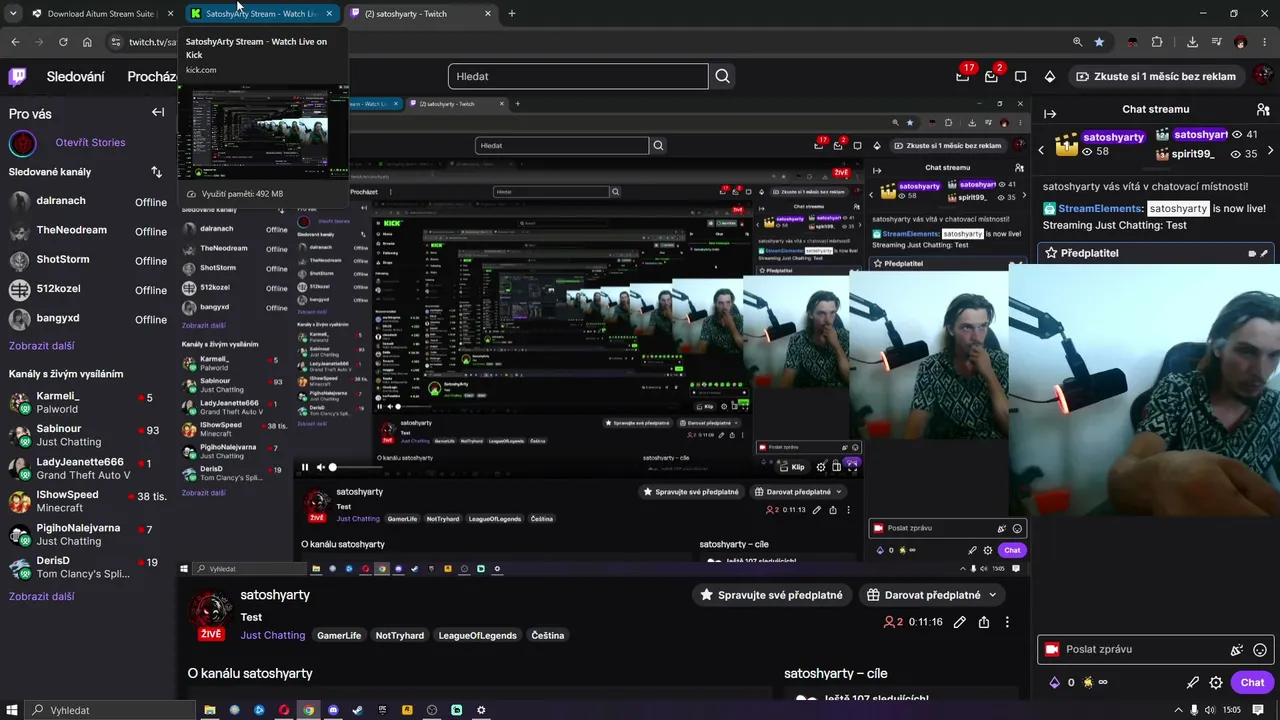The width and height of the screenshot is (1280, 720).
Task: Select TheNeodream followed channel
Action: click(88, 231)
